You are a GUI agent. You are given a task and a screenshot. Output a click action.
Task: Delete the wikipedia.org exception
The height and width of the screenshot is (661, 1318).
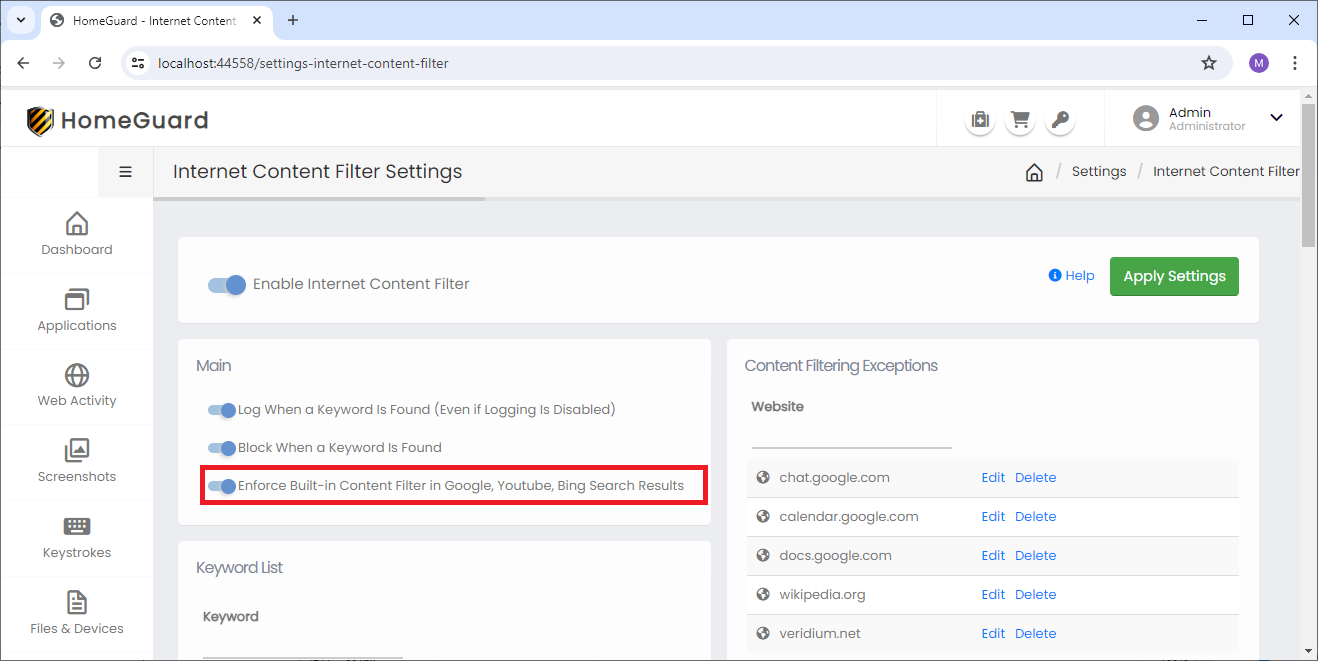click(x=1036, y=594)
